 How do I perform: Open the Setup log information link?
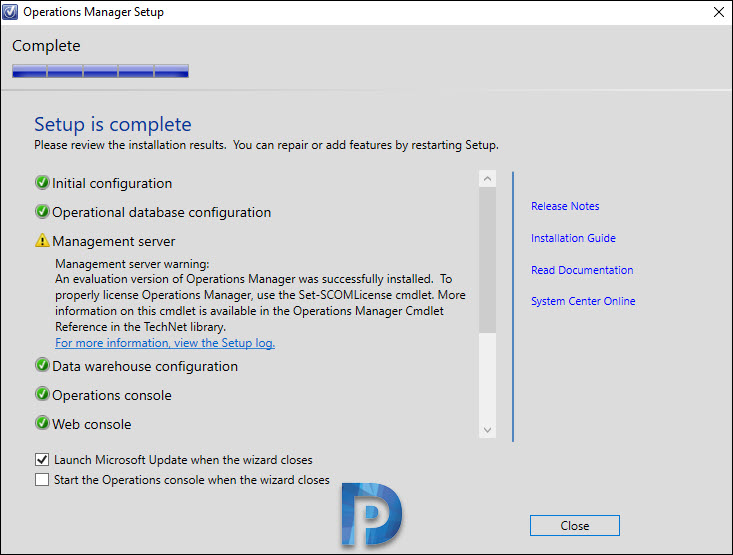click(165, 343)
